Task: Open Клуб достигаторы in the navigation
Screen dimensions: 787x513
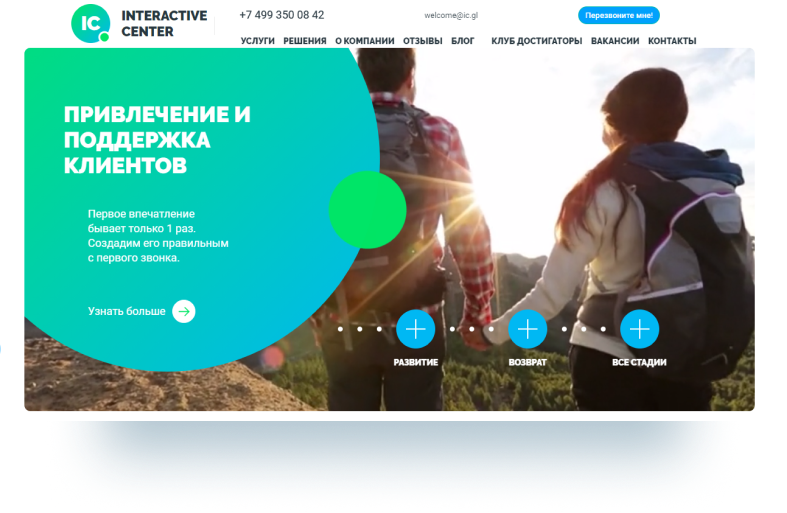Action: coord(536,41)
